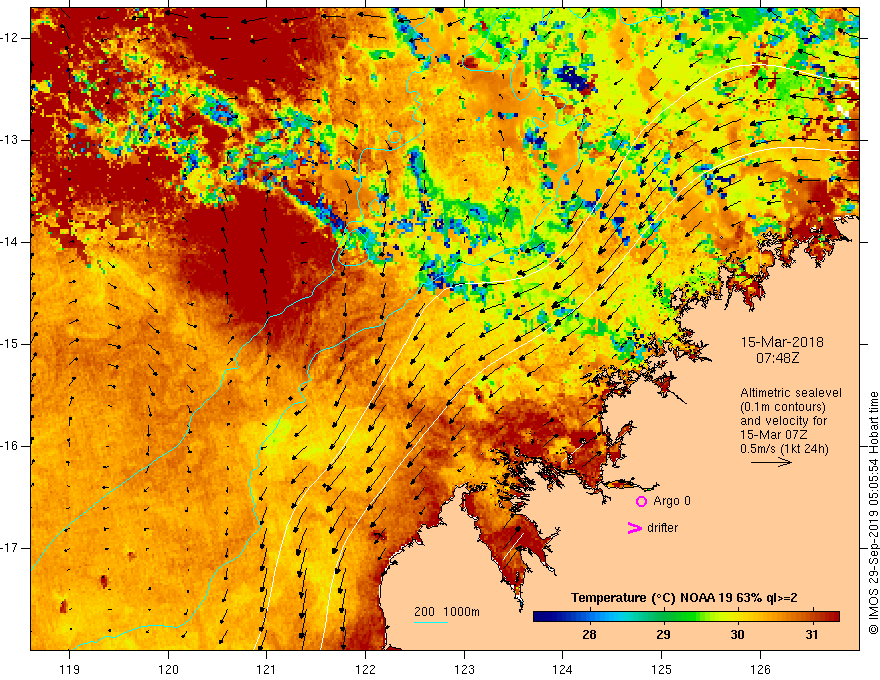Viewport: 880px width, 680px height.
Task: Click the colorbar value '30'
Action: [737, 635]
